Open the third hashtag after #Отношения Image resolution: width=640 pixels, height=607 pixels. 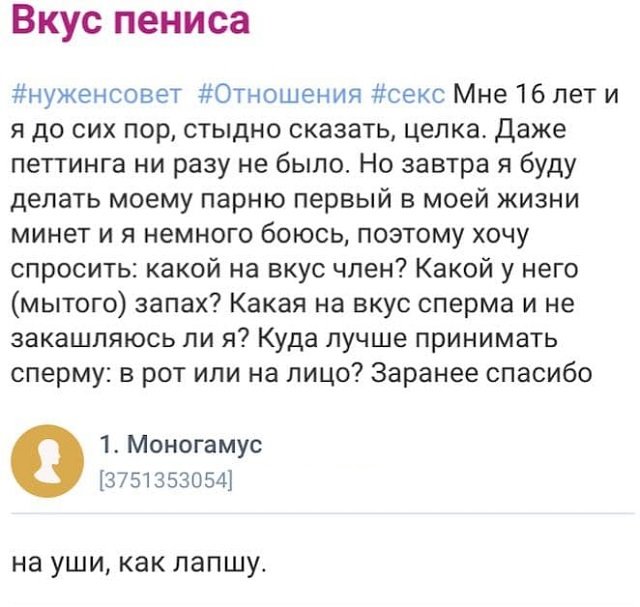pos(408,96)
